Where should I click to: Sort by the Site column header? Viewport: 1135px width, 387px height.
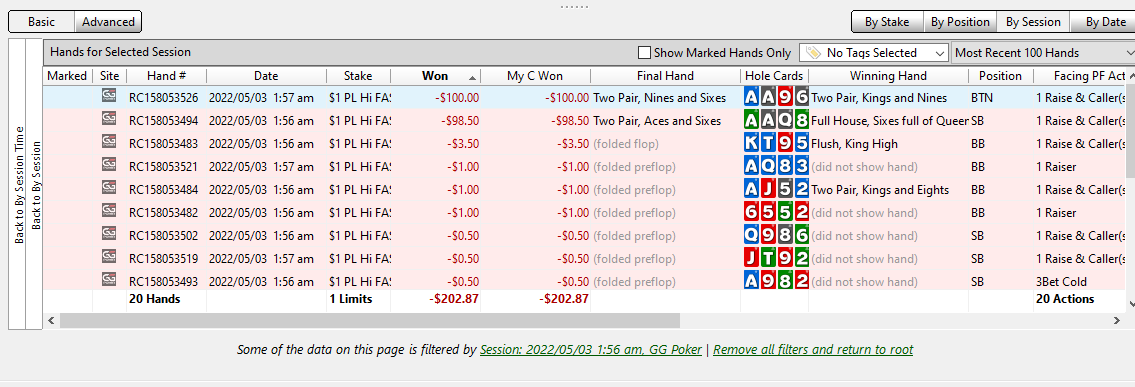tap(110, 76)
